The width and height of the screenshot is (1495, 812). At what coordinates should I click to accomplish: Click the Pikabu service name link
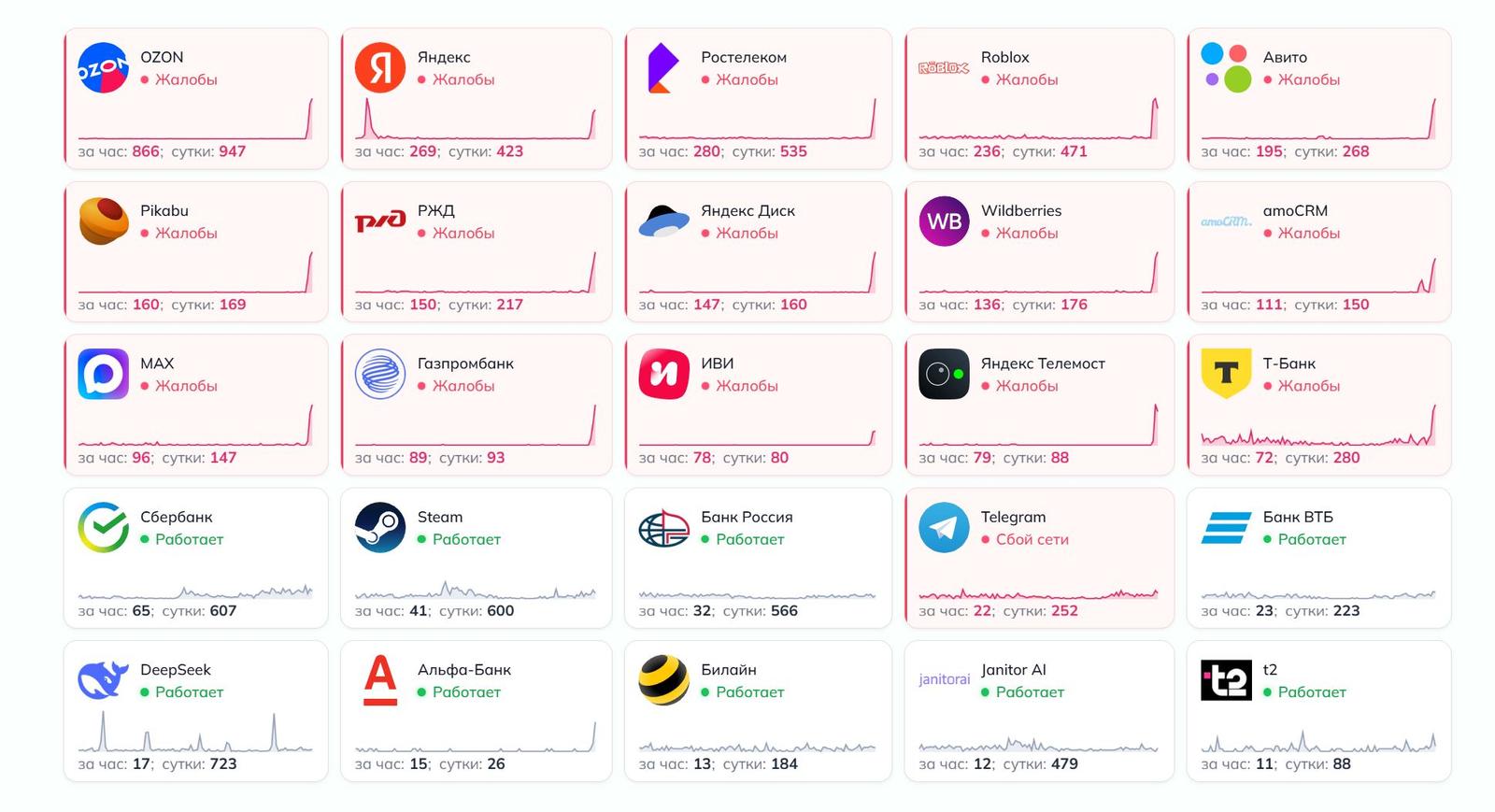tap(164, 211)
